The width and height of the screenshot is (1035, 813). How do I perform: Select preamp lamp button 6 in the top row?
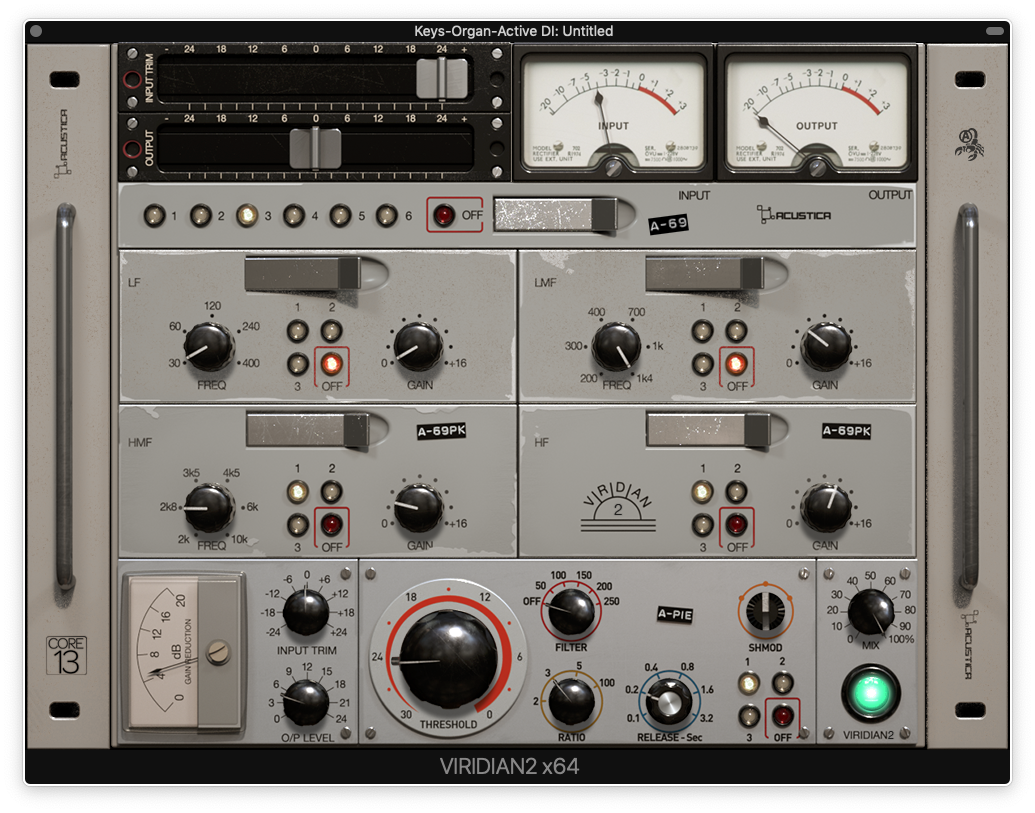pos(387,215)
